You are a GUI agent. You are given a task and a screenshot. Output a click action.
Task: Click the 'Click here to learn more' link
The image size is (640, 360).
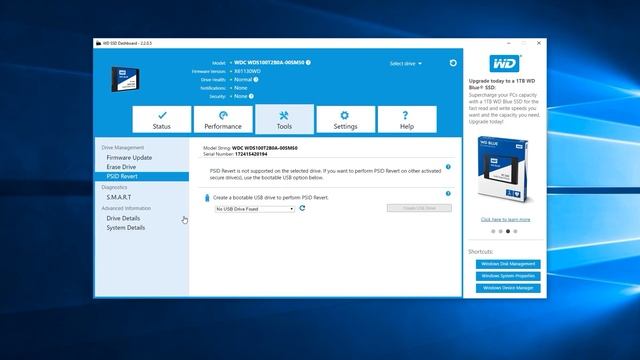tap(505, 220)
